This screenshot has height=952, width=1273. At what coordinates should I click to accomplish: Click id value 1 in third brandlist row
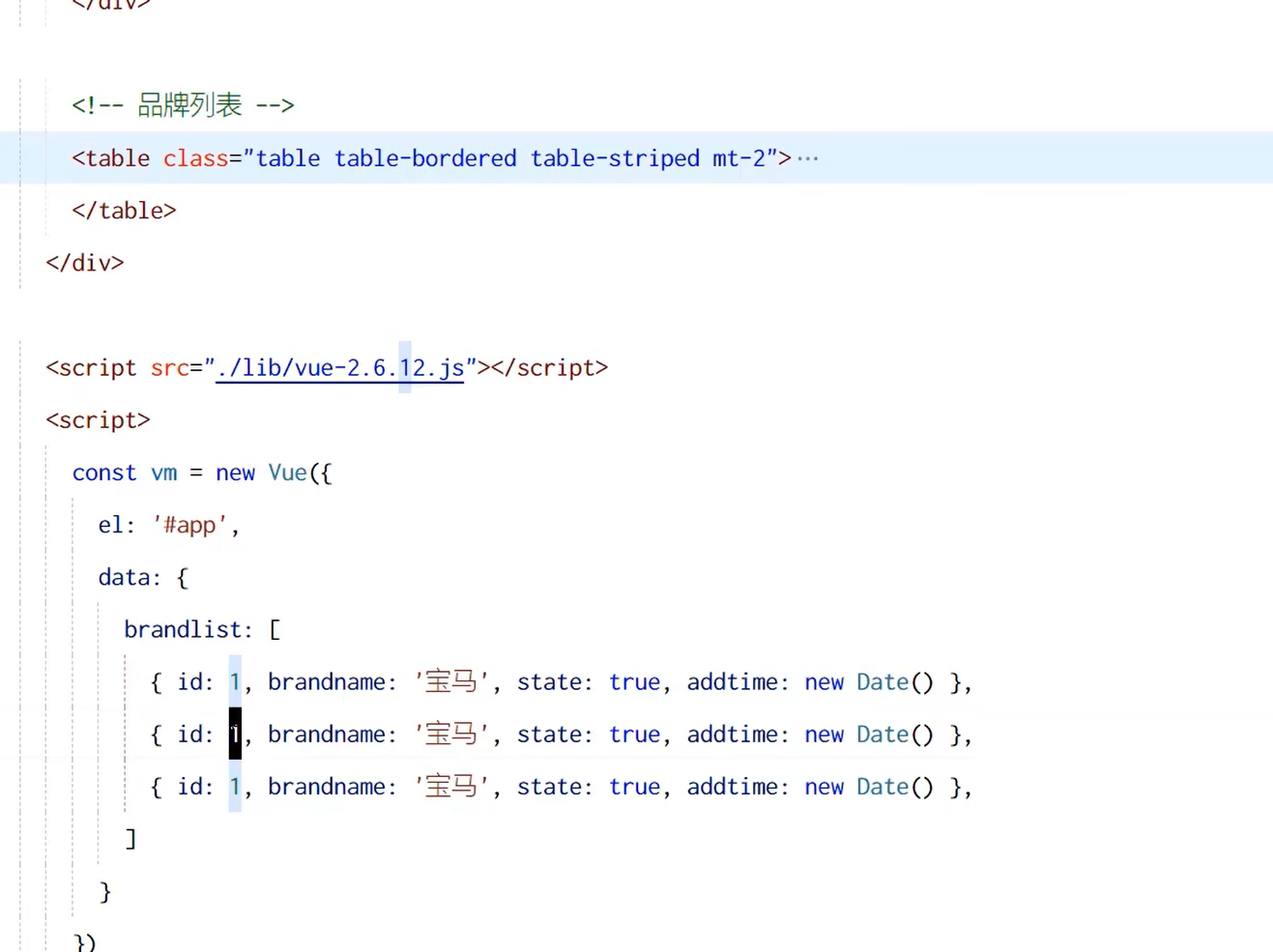[x=235, y=787]
